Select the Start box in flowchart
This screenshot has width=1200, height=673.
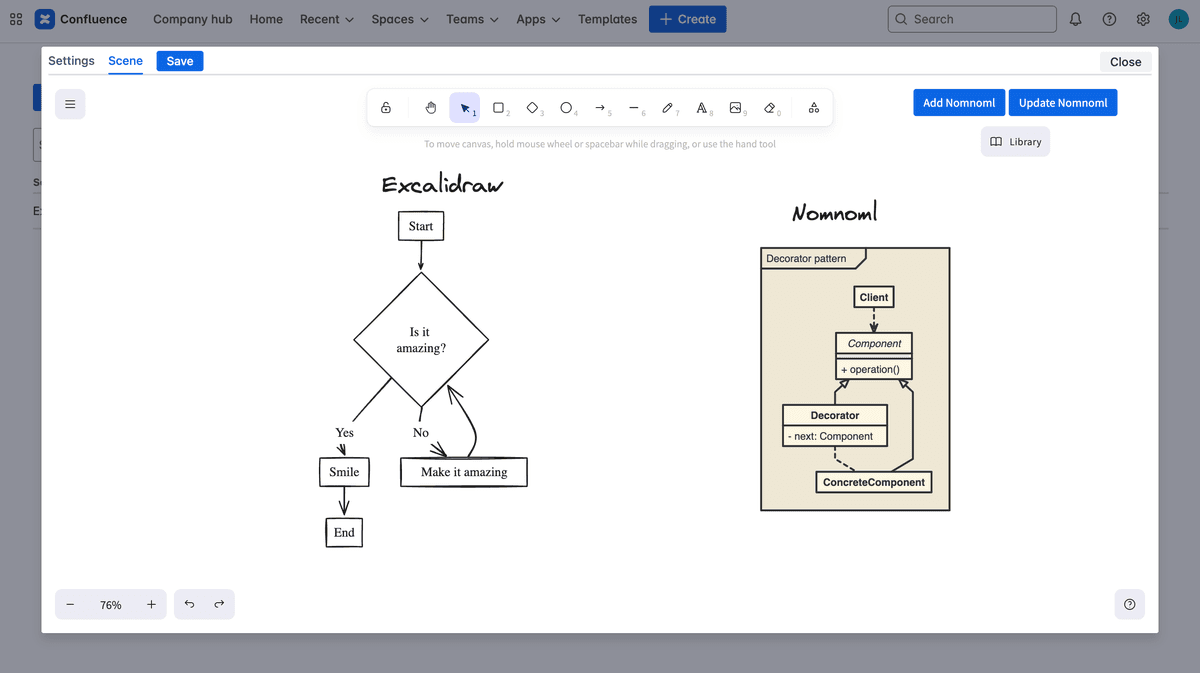(421, 226)
